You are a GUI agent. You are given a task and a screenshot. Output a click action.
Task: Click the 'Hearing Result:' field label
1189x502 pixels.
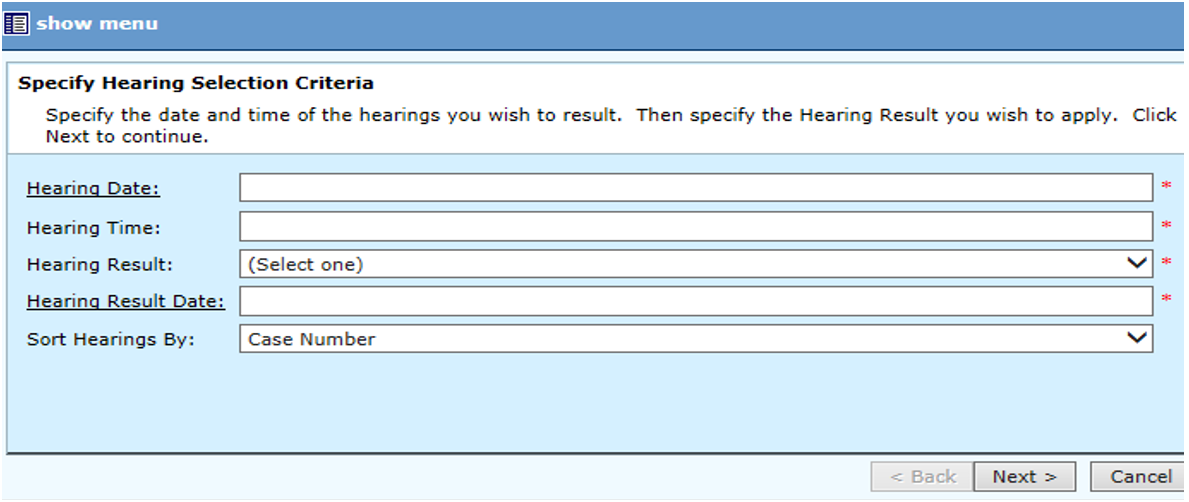(100, 265)
